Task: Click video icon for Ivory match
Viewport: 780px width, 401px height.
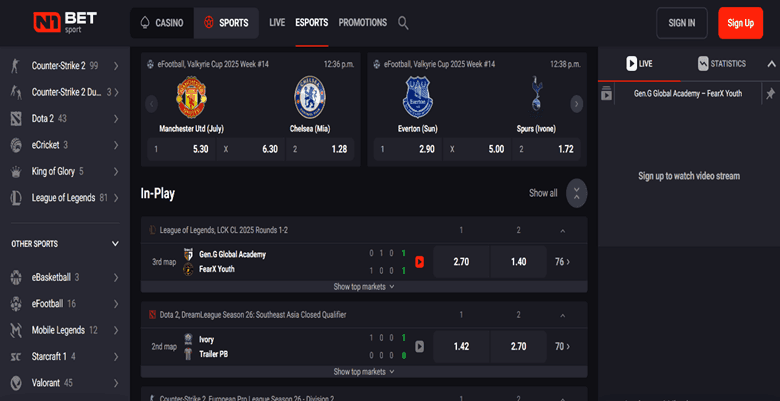Action: [419, 347]
